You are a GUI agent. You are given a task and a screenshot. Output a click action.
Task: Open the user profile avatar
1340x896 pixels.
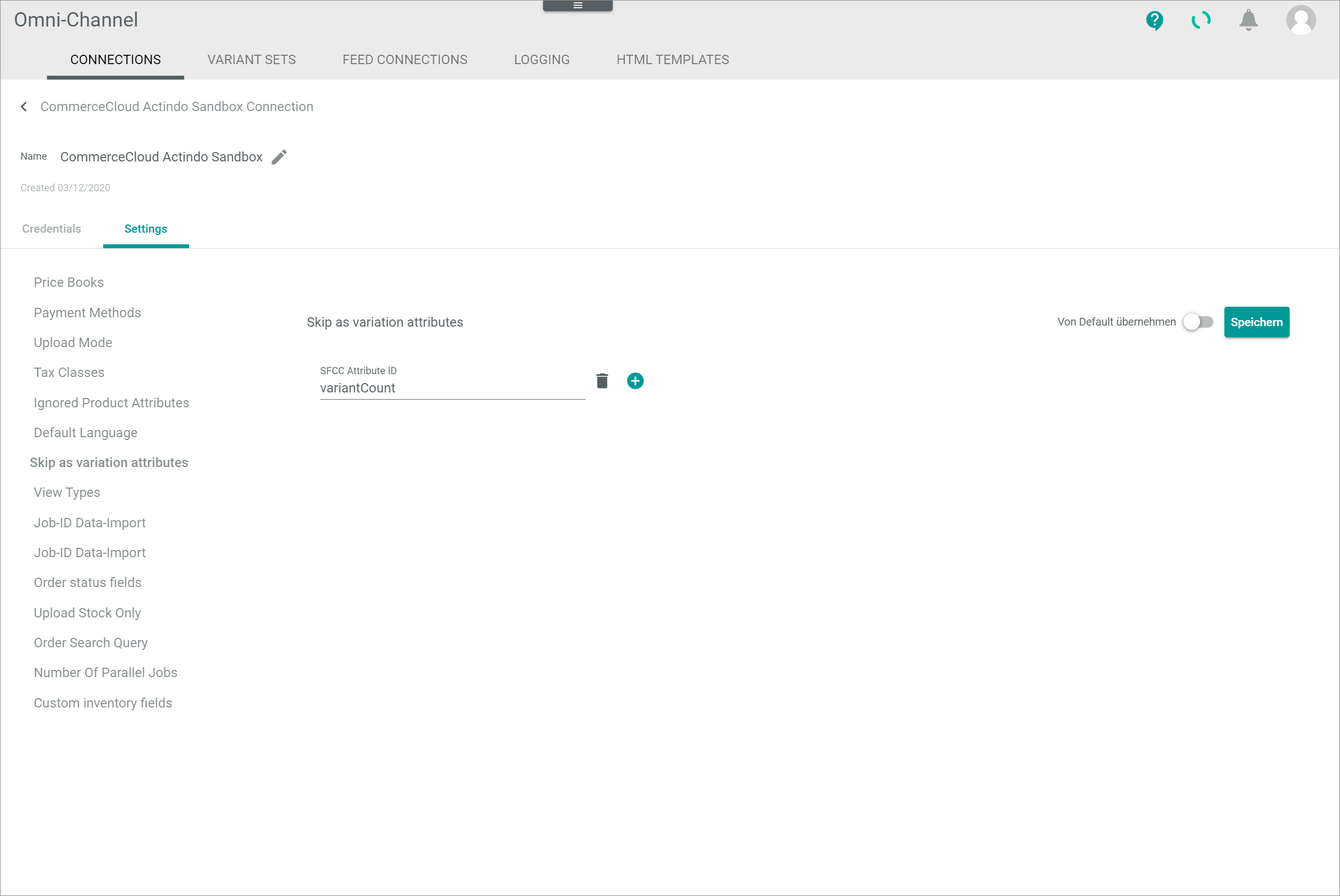pyautogui.click(x=1301, y=20)
